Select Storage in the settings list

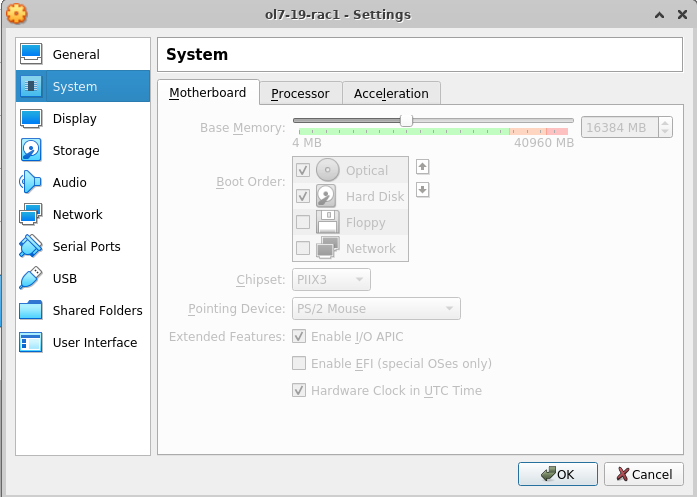tap(83, 150)
